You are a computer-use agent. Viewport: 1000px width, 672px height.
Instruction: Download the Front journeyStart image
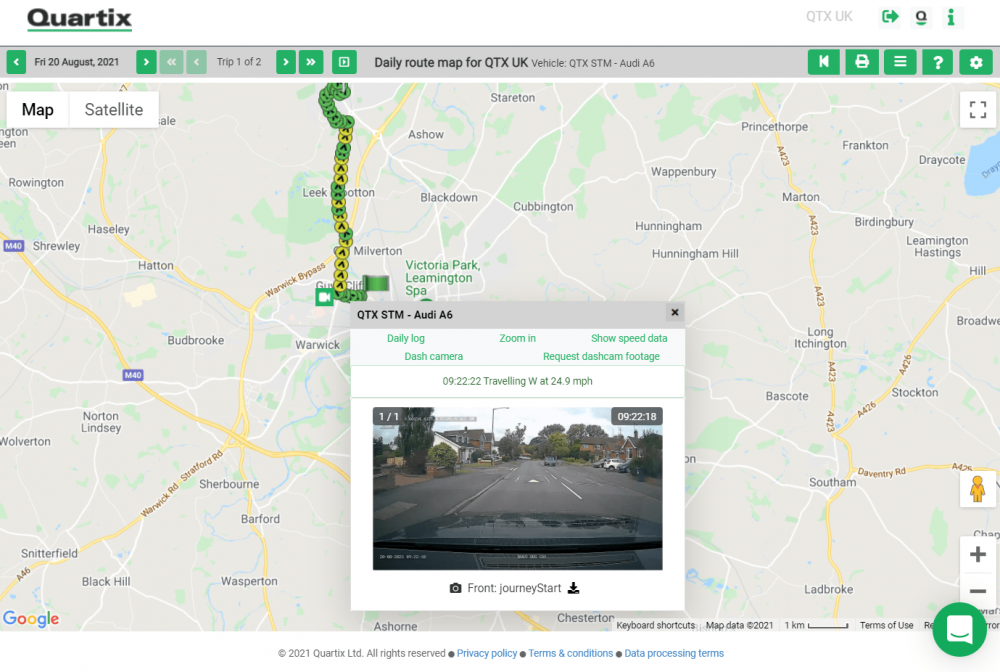(x=573, y=588)
